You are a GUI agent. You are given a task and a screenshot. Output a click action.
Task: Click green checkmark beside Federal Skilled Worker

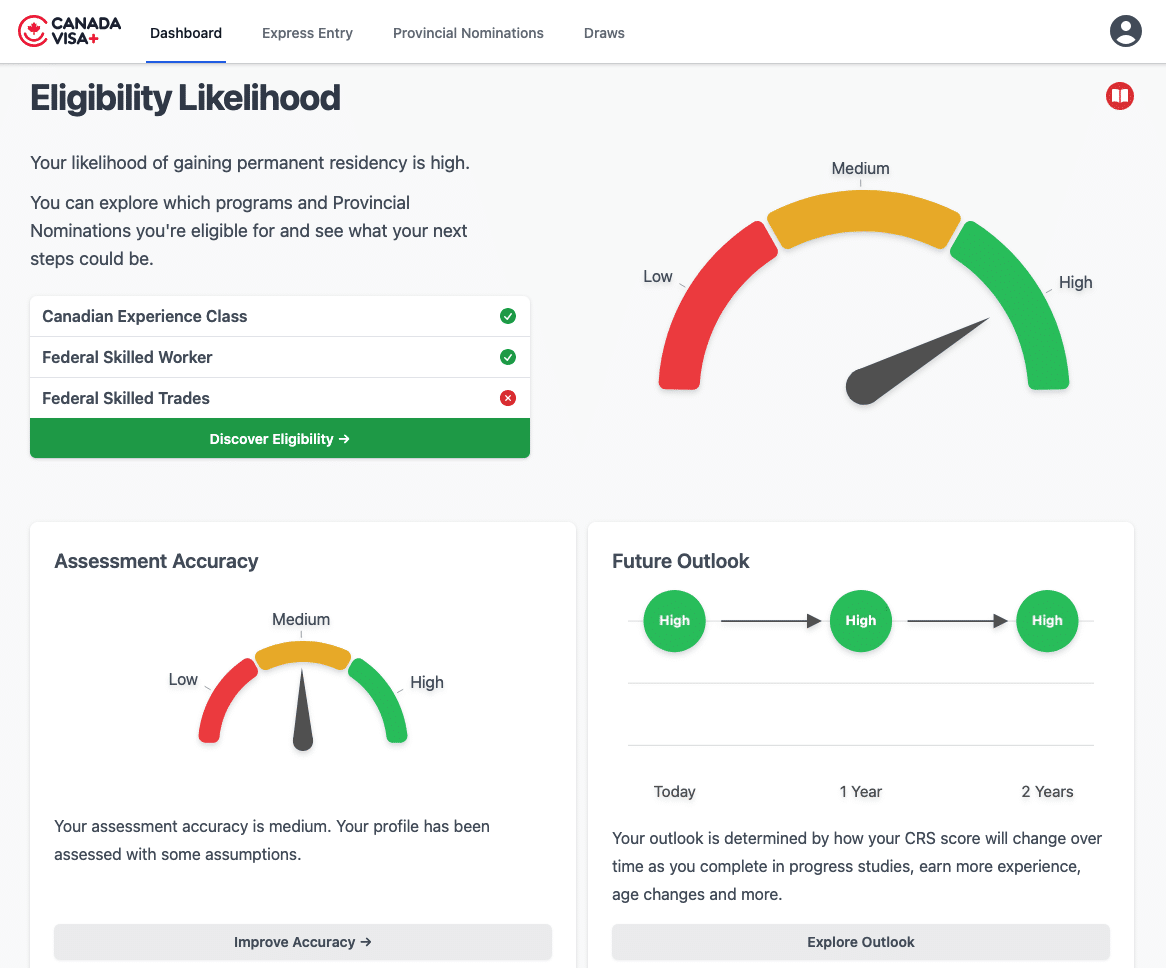(x=507, y=357)
